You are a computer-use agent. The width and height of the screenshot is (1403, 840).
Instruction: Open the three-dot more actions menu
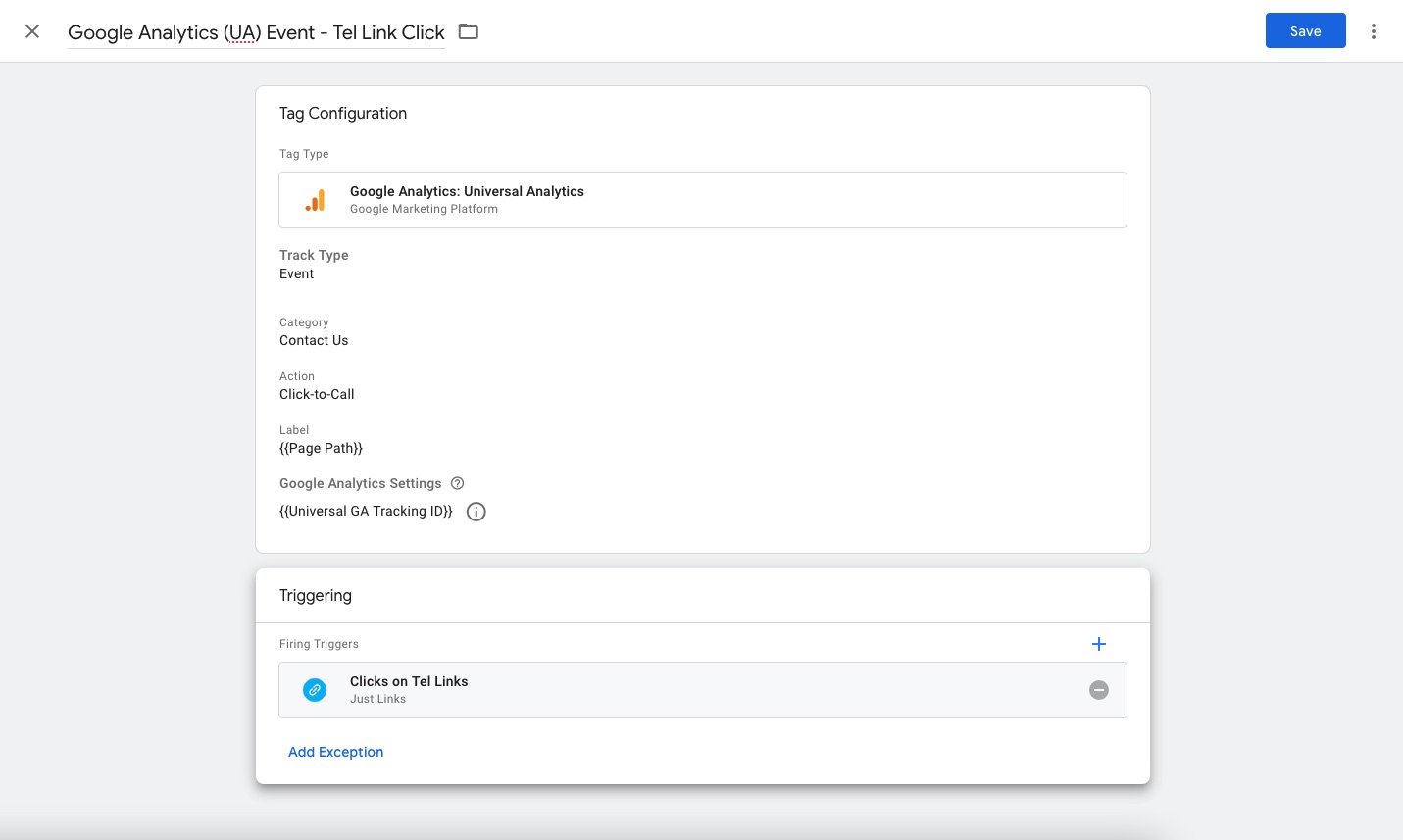coord(1374,31)
